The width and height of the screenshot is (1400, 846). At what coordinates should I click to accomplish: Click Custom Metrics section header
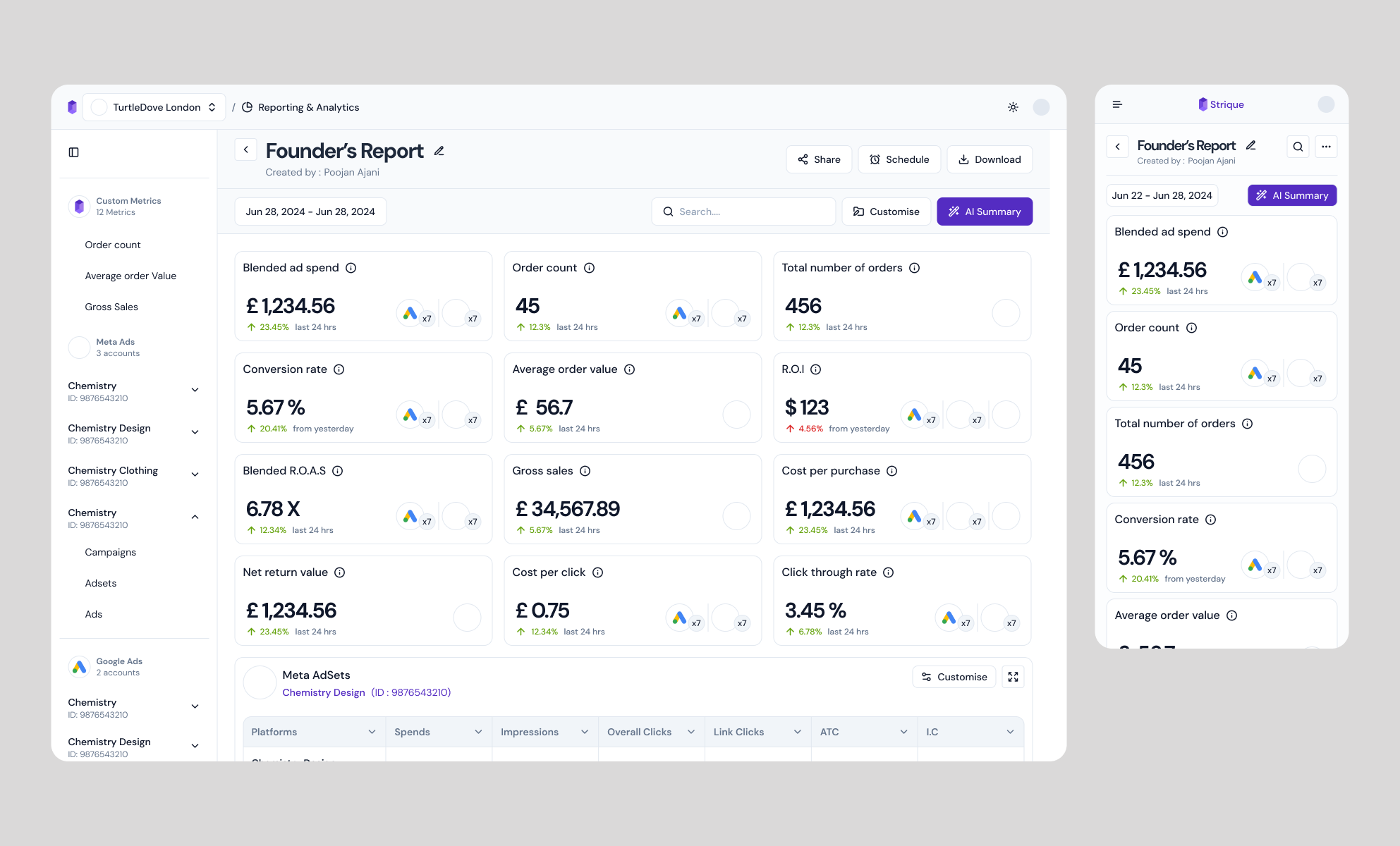115,207
